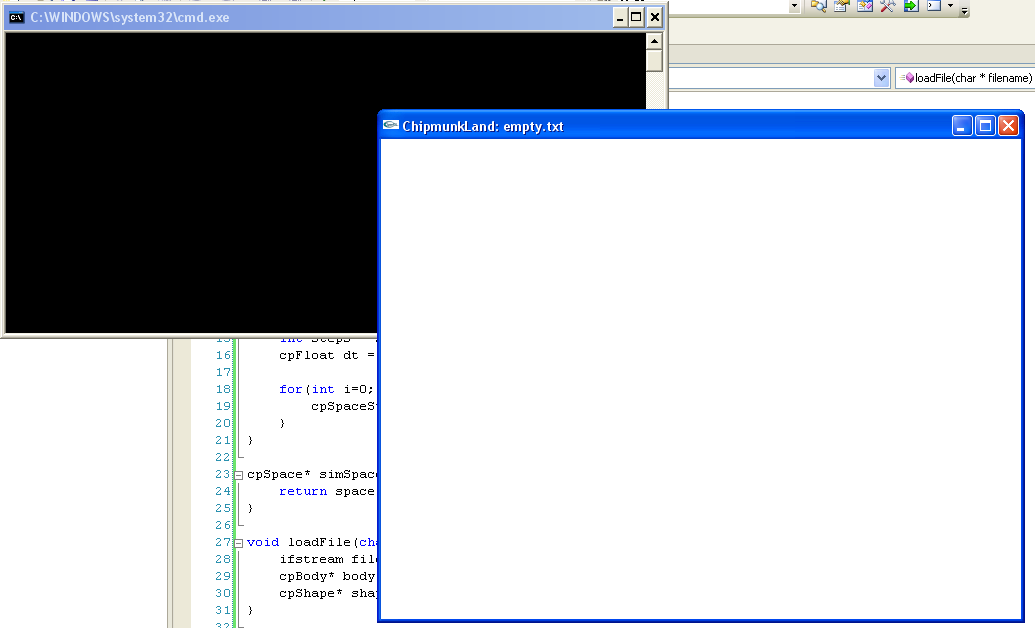1035x628 pixels.
Task: Click the C:\WINDOWS\system32\cmd.exe title text
Action: click(x=130, y=18)
